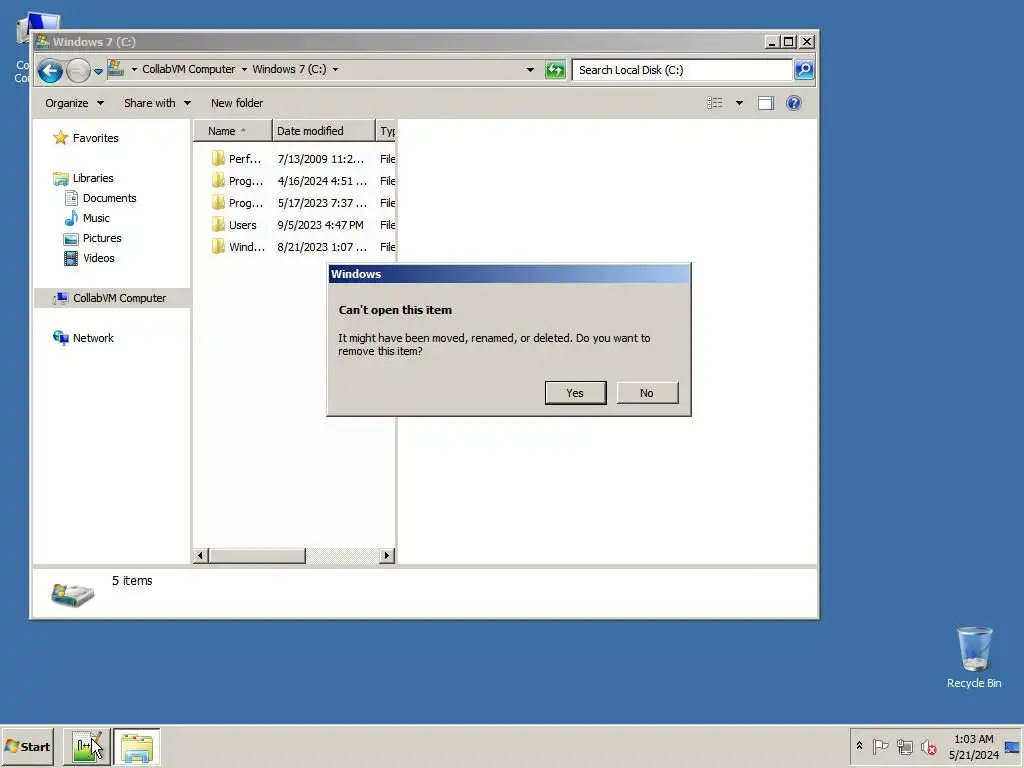Show hidden tray icons arrow
Screen dimensions: 1024x768
tap(859, 746)
